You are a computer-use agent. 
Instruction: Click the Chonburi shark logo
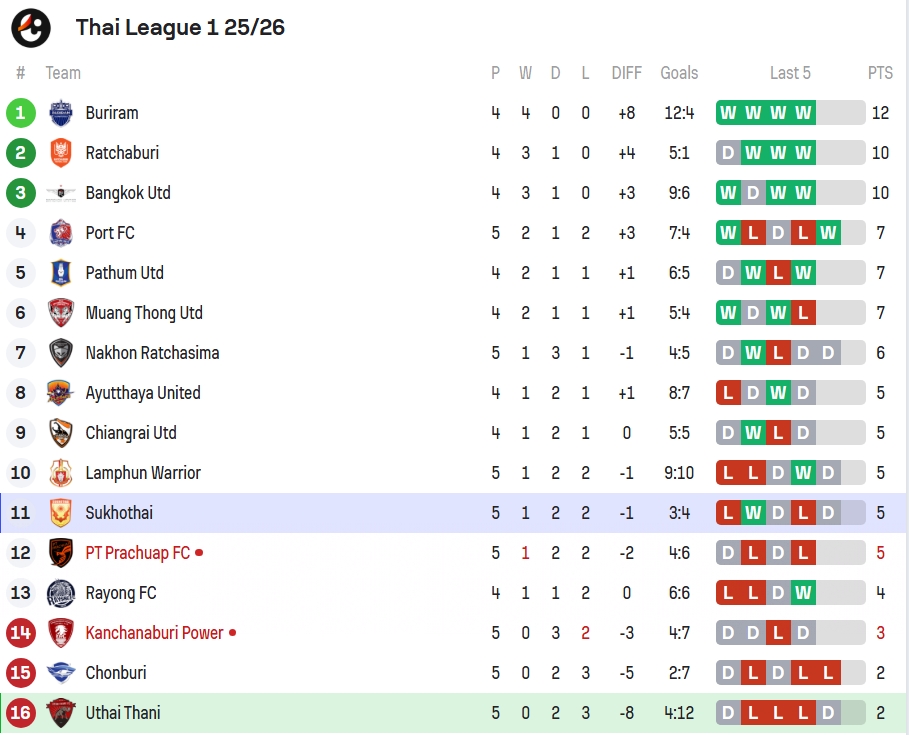coord(60,673)
